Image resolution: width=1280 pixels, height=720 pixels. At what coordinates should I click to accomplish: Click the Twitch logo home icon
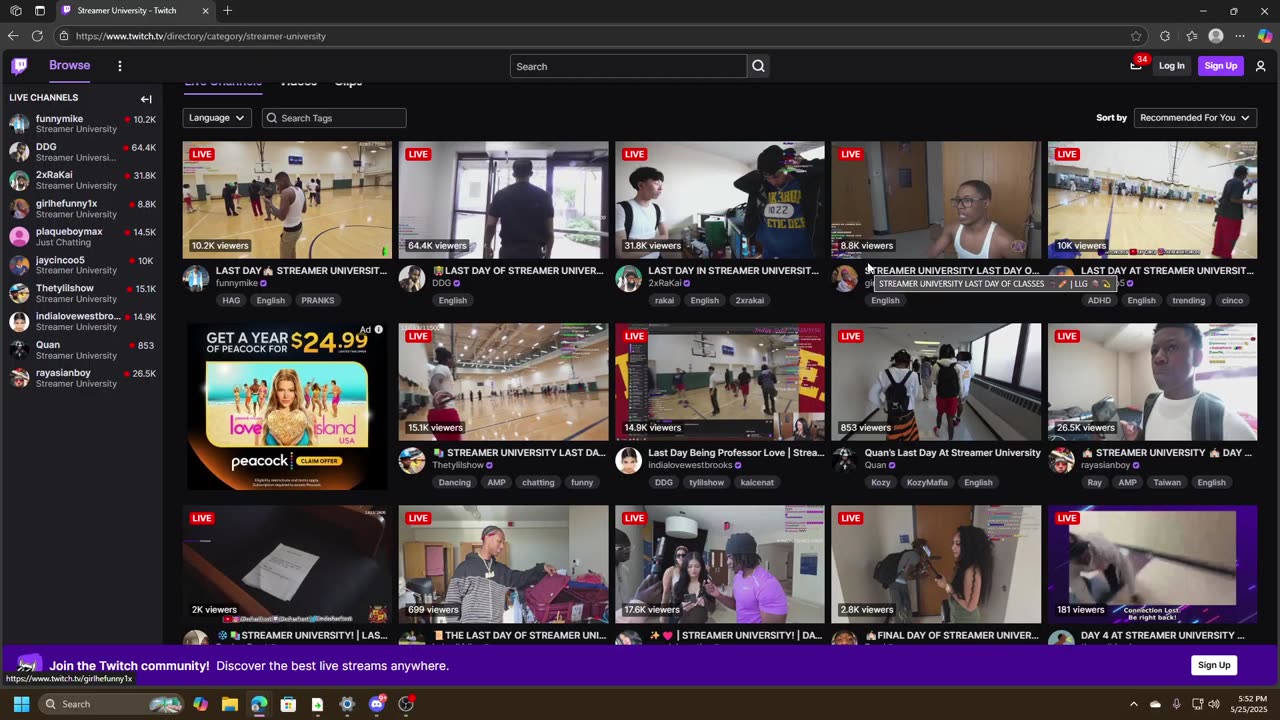[x=19, y=66]
